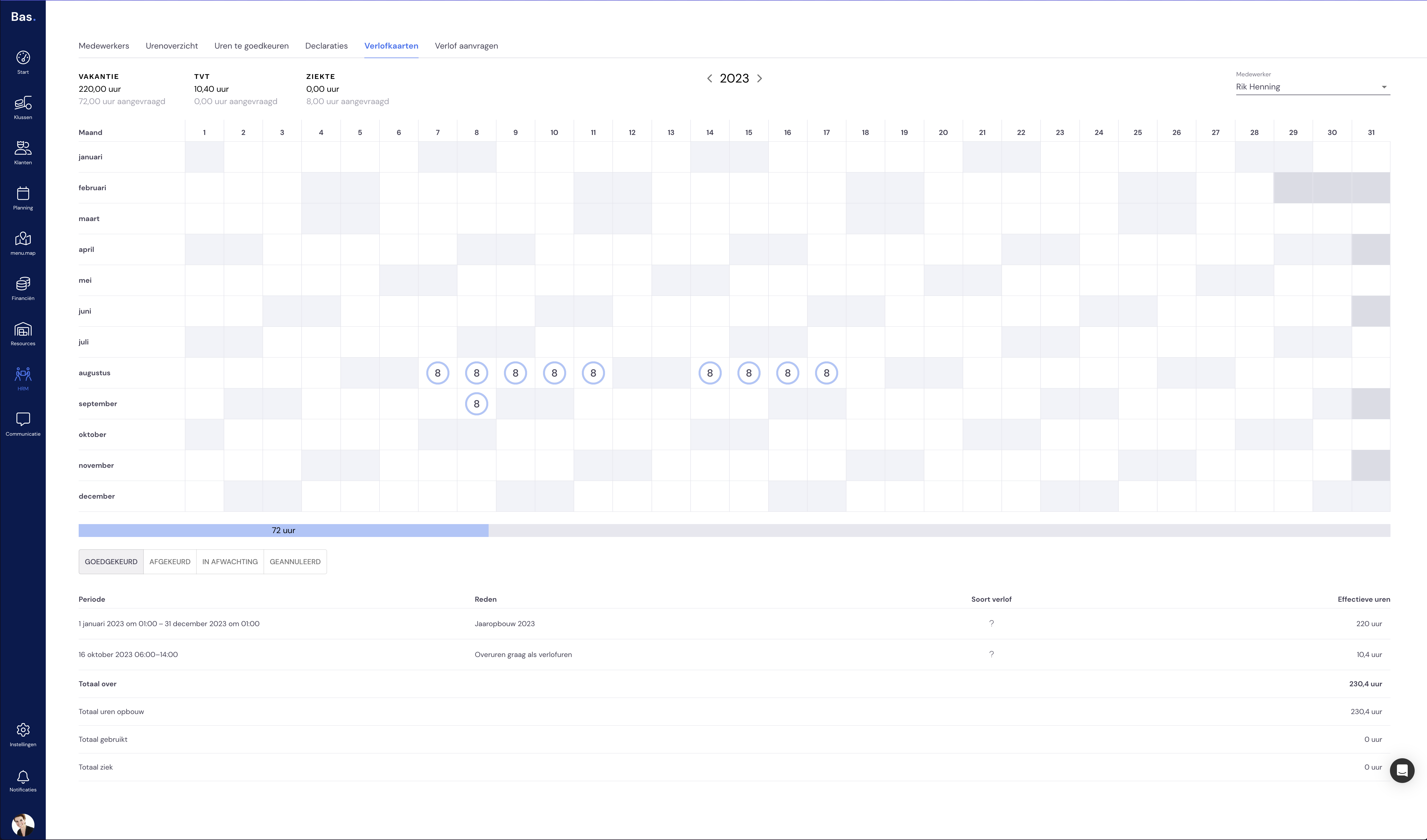This screenshot has height=840, width=1427.
Task: Click the 'september' month row label
Action: pos(98,404)
